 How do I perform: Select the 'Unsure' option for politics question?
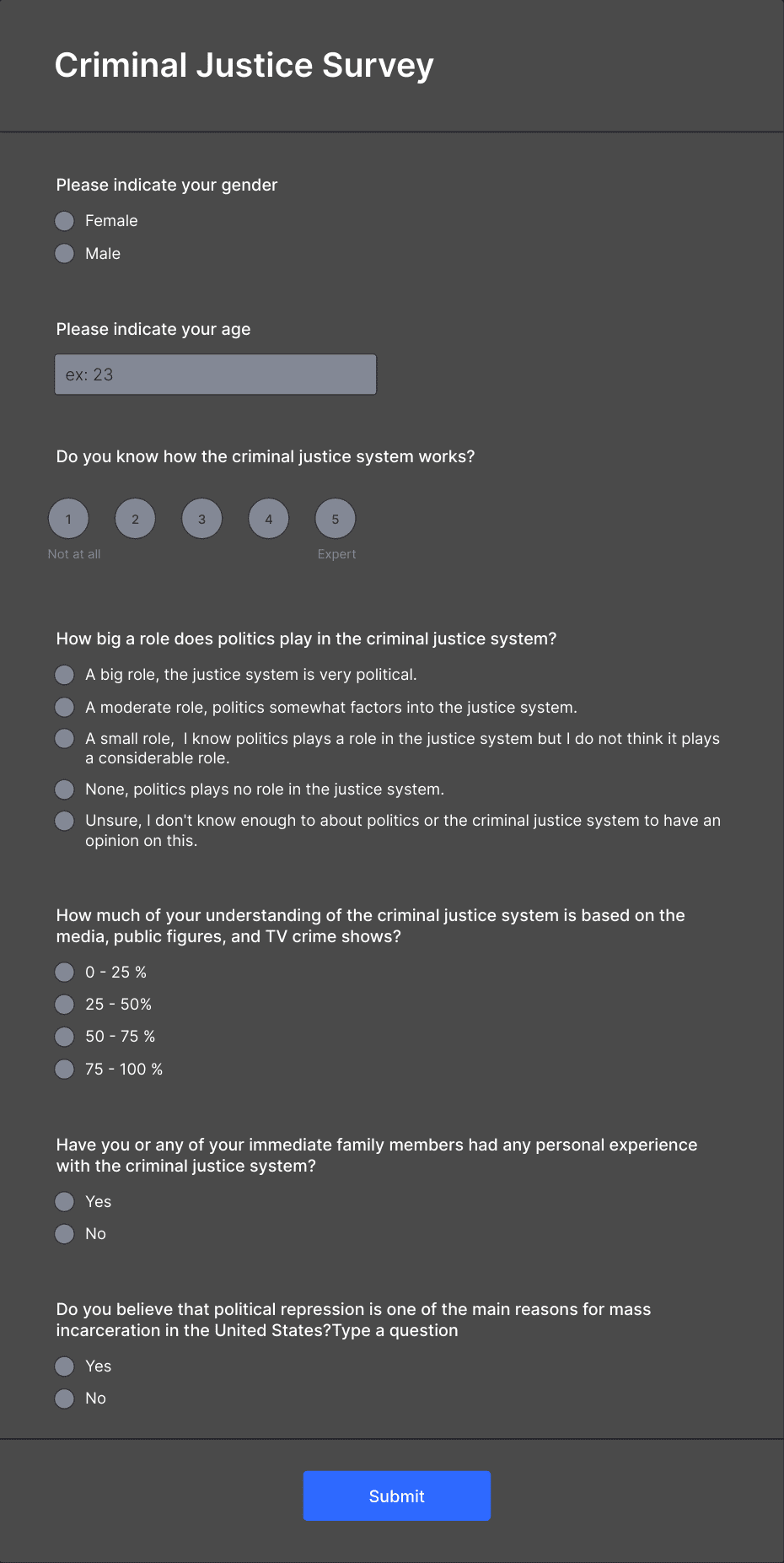pyautogui.click(x=64, y=820)
